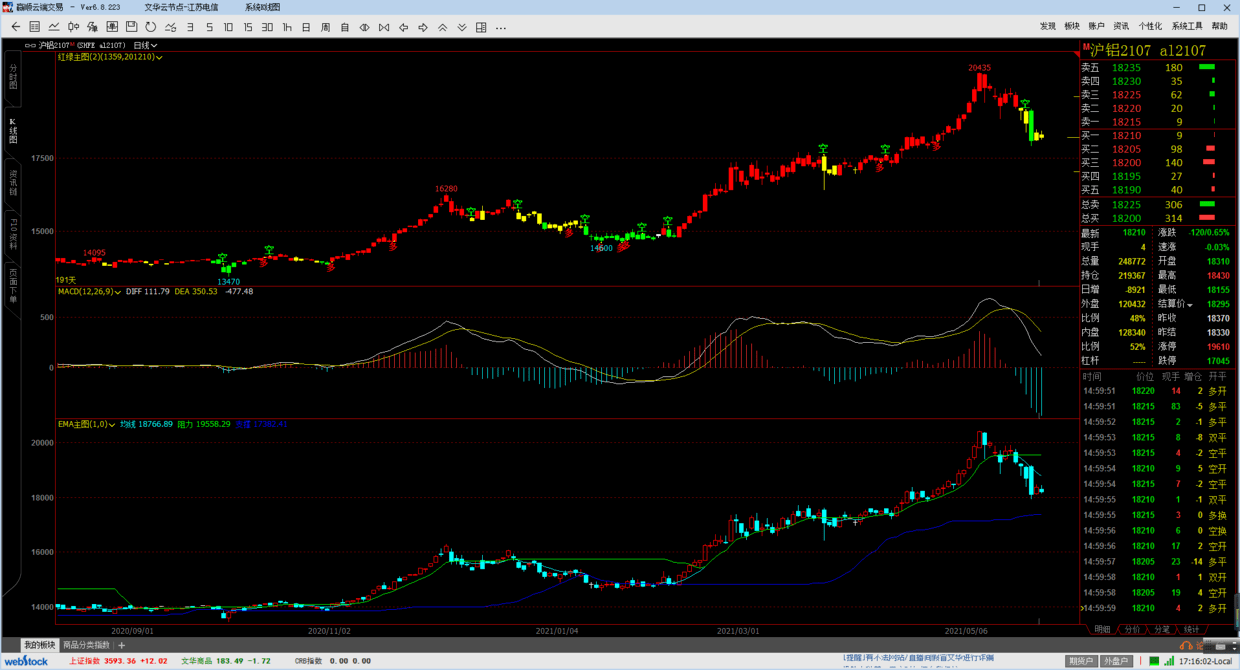Click the back arrow toolbar icon

15,27
